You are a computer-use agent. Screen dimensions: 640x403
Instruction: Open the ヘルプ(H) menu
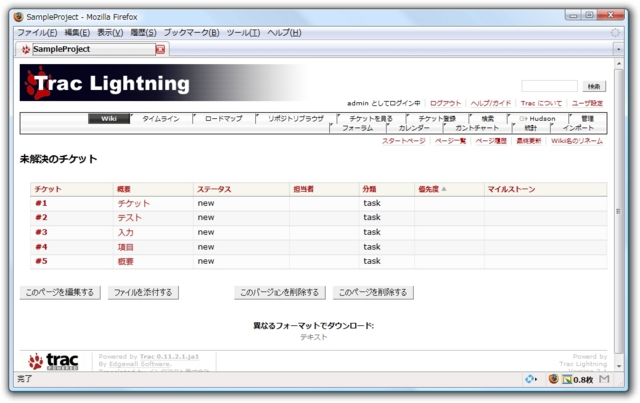point(284,33)
